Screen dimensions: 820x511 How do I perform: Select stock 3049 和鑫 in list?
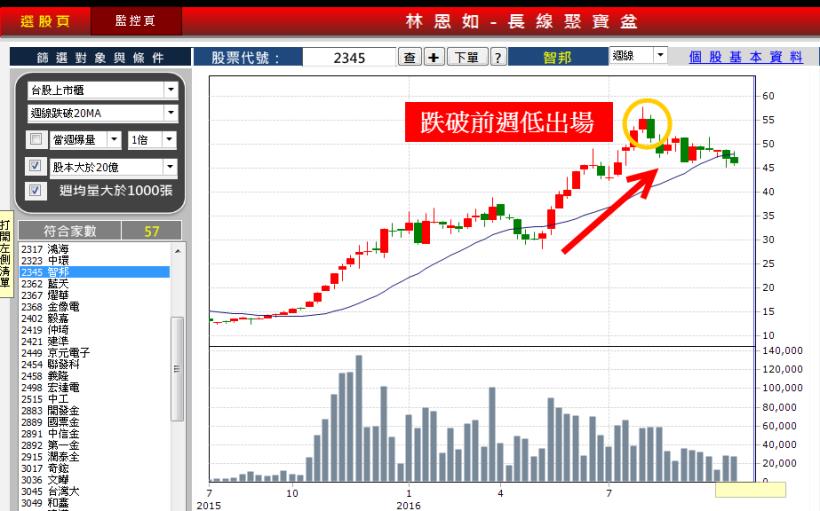[x=94, y=503]
